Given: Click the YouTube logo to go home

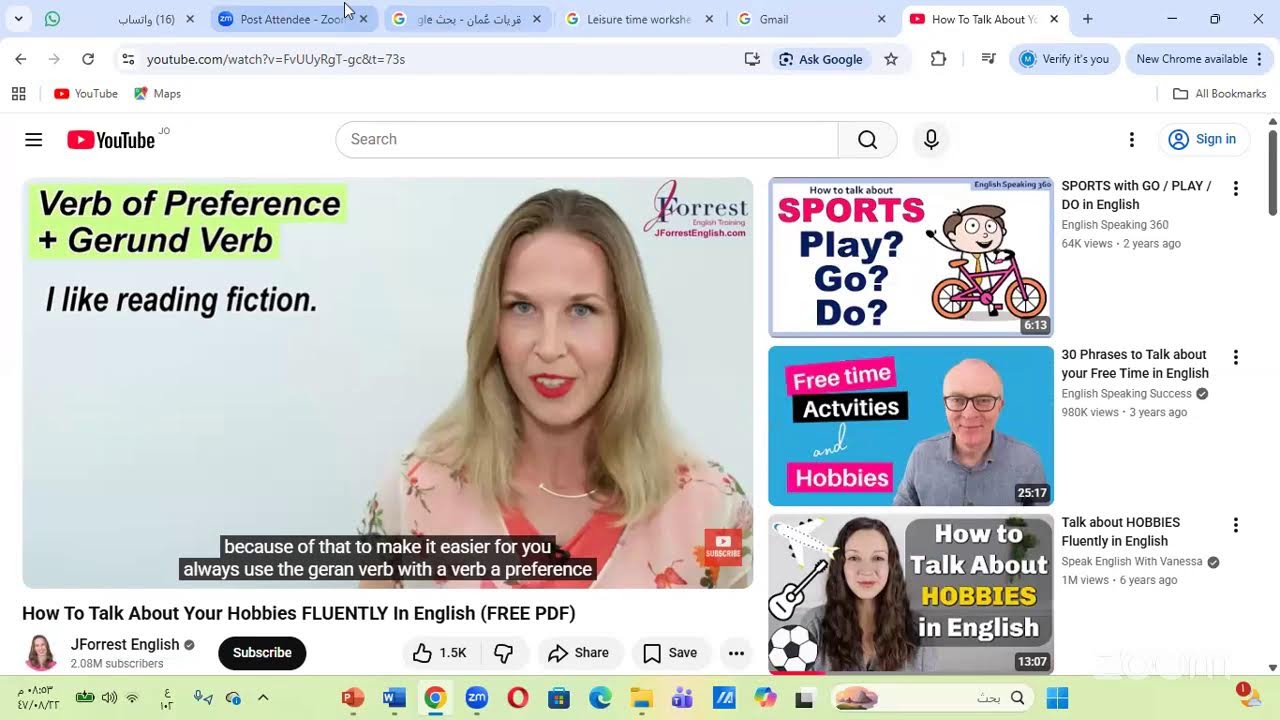Looking at the screenshot, I should click(x=111, y=140).
